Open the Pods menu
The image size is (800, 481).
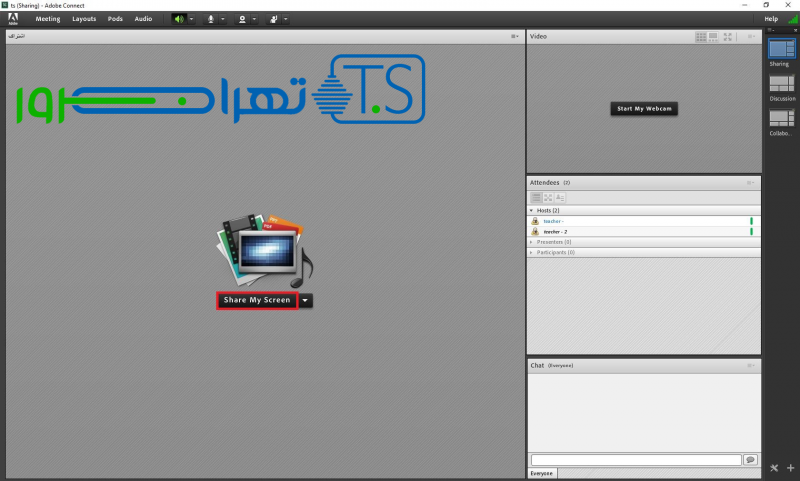pos(115,19)
